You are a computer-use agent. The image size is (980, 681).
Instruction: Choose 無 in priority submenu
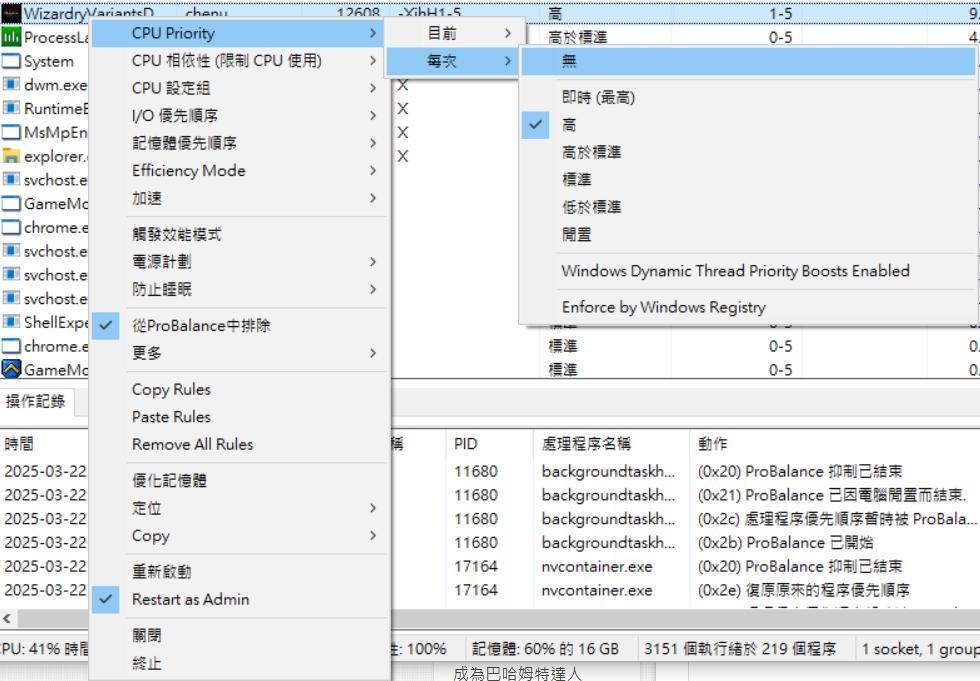click(748, 61)
